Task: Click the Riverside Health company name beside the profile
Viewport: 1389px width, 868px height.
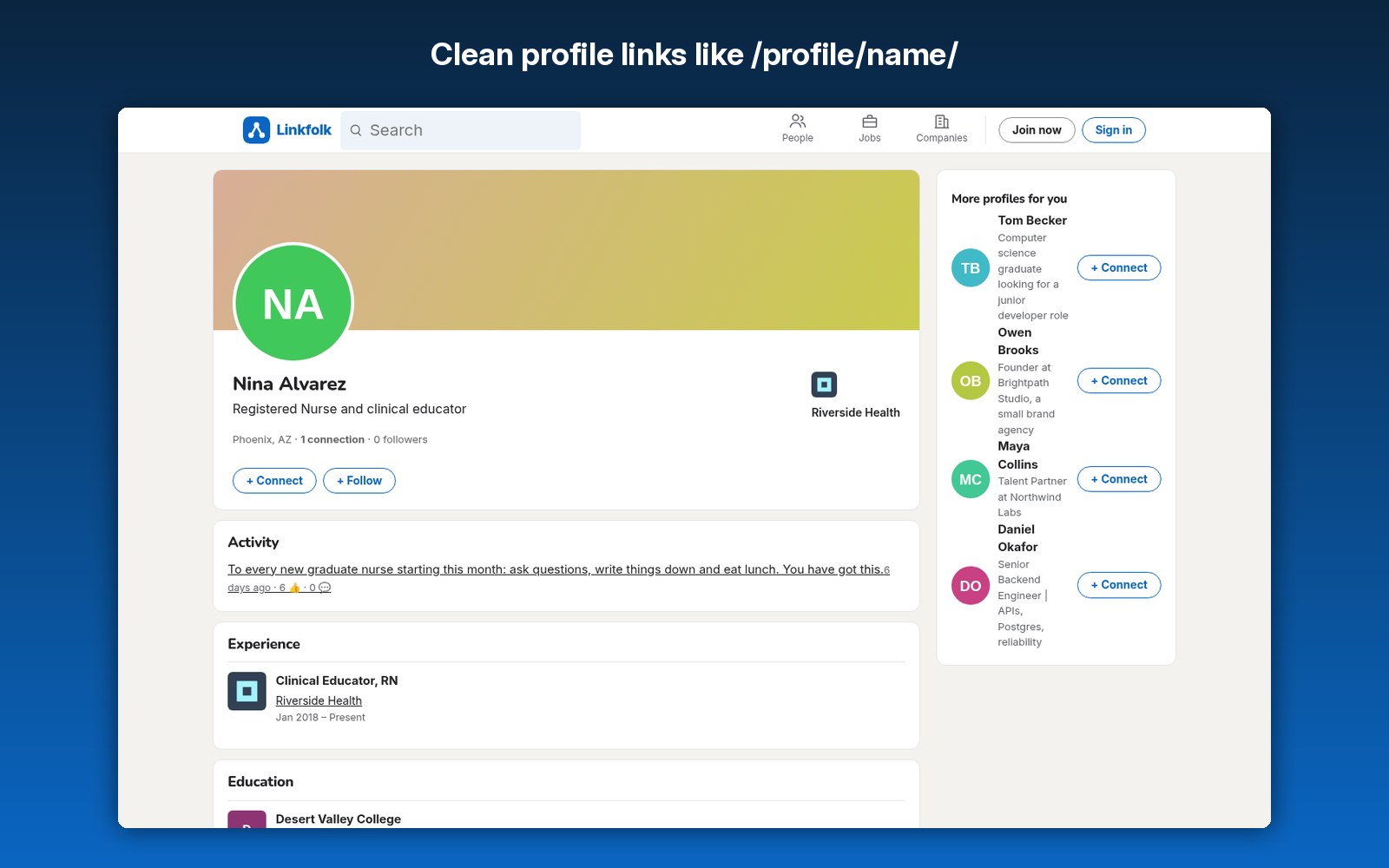Action: coord(856,413)
